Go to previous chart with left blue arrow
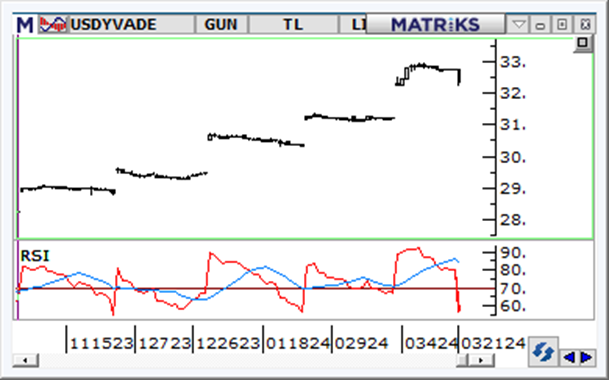Image resolution: width=609 pixels, height=380 pixels. [x=569, y=356]
